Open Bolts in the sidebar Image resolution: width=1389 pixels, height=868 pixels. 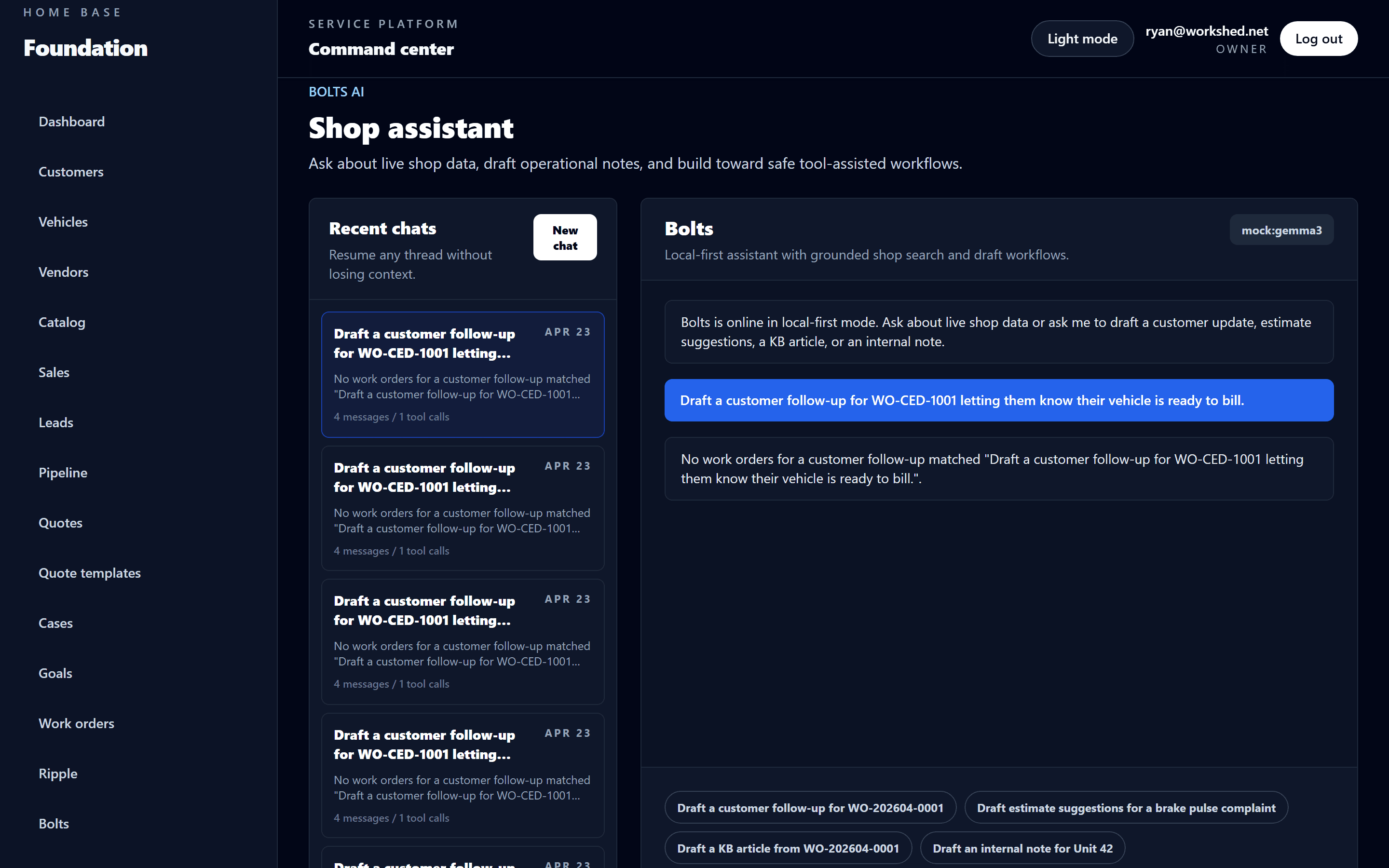click(54, 823)
